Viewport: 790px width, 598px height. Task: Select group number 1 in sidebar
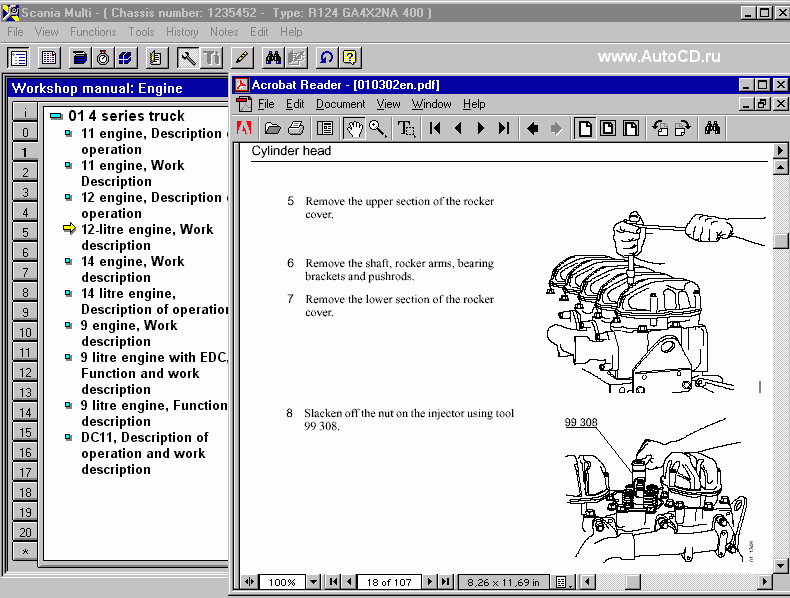click(x=25, y=152)
